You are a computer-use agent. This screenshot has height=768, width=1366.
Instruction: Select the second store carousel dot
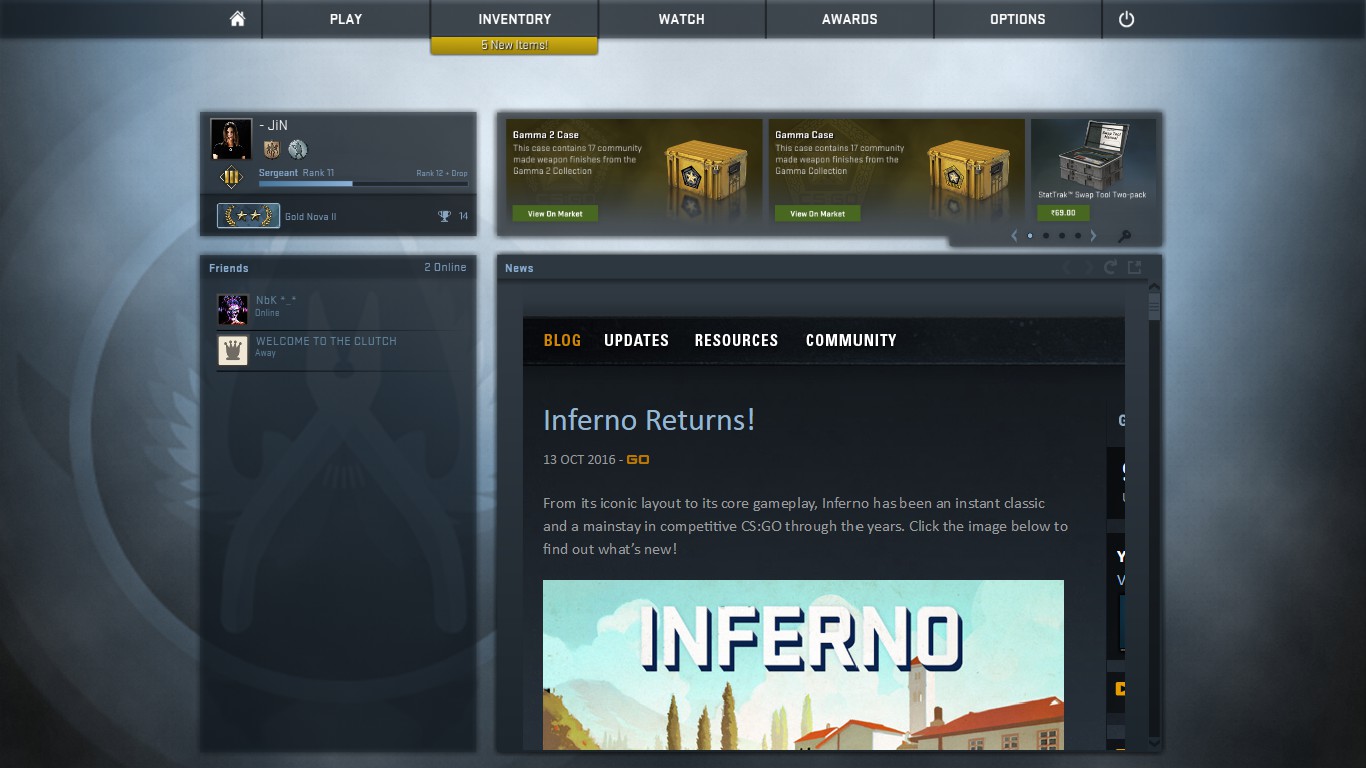click(x=1046, y=236)
